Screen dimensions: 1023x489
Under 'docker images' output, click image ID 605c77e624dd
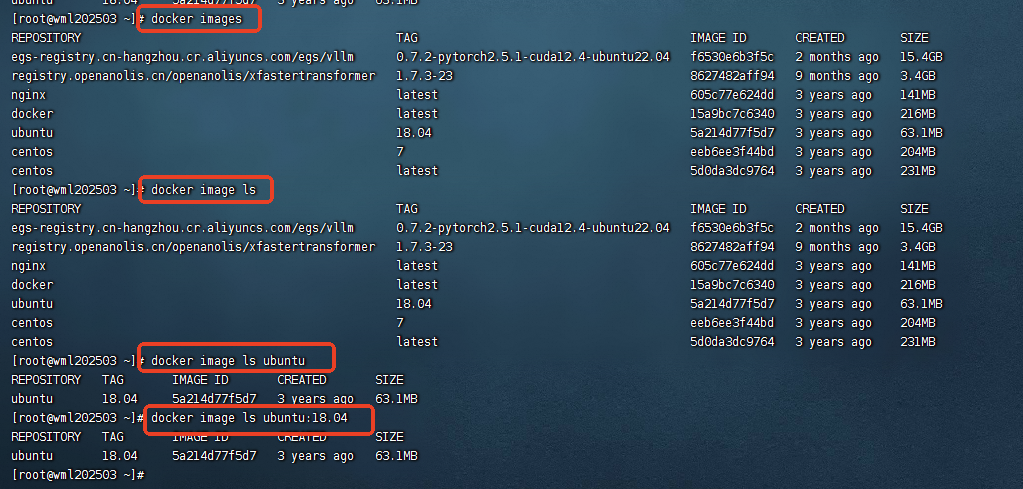click(732, 95)
